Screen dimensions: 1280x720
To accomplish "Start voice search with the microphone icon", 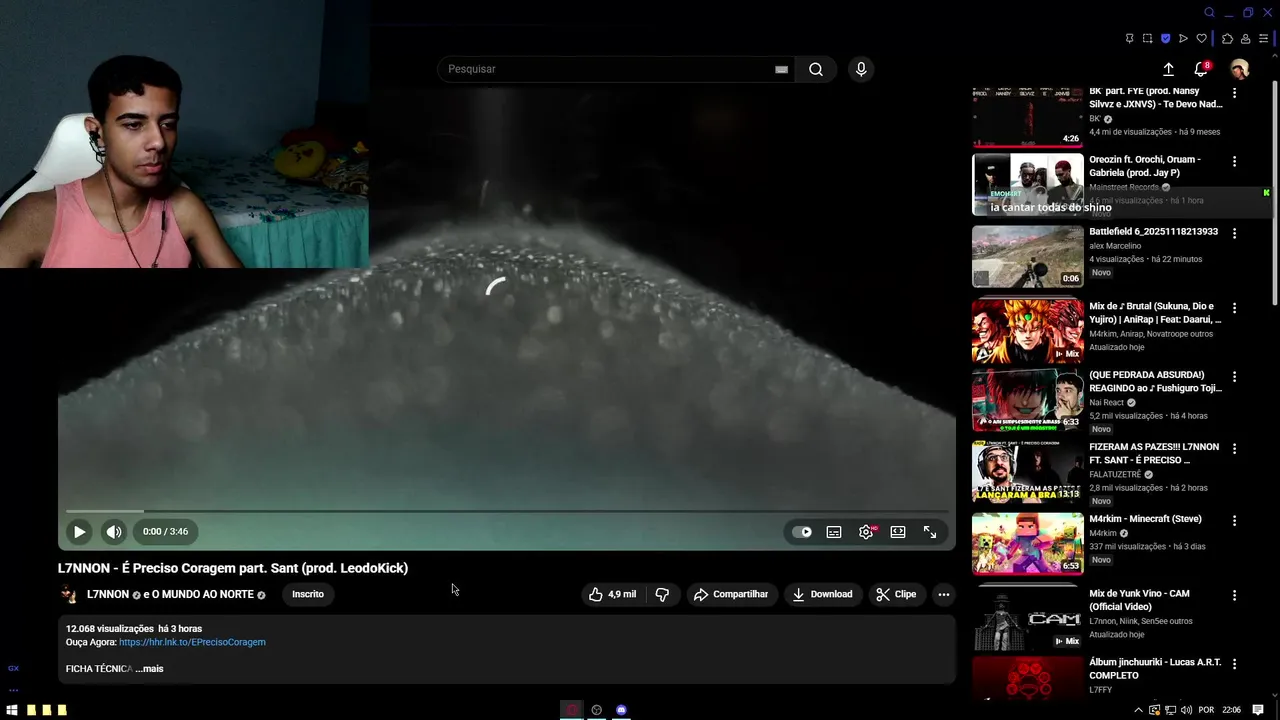I will (x=861, y=69).
